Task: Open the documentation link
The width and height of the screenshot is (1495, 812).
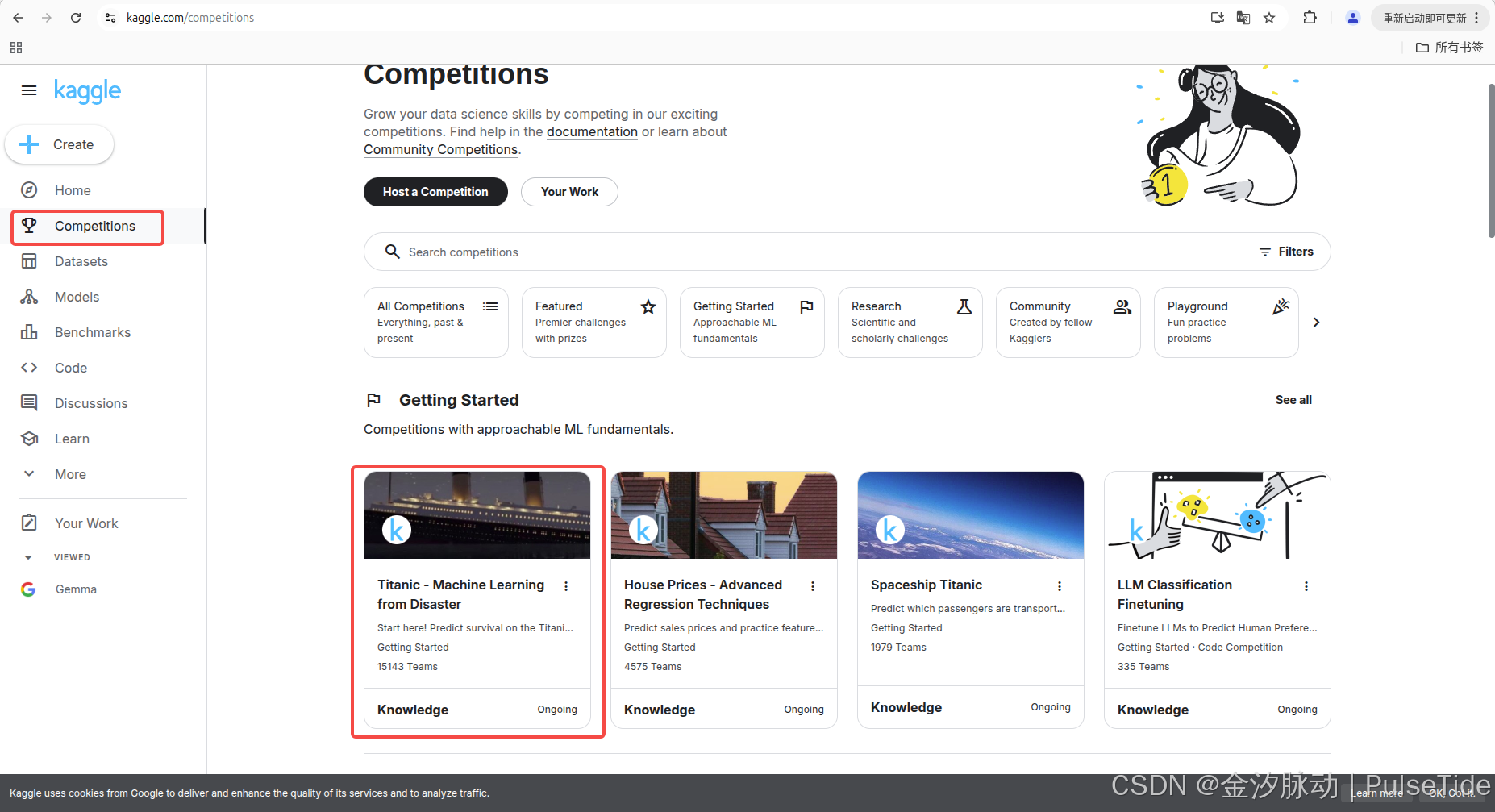Action: pos(592,131)
